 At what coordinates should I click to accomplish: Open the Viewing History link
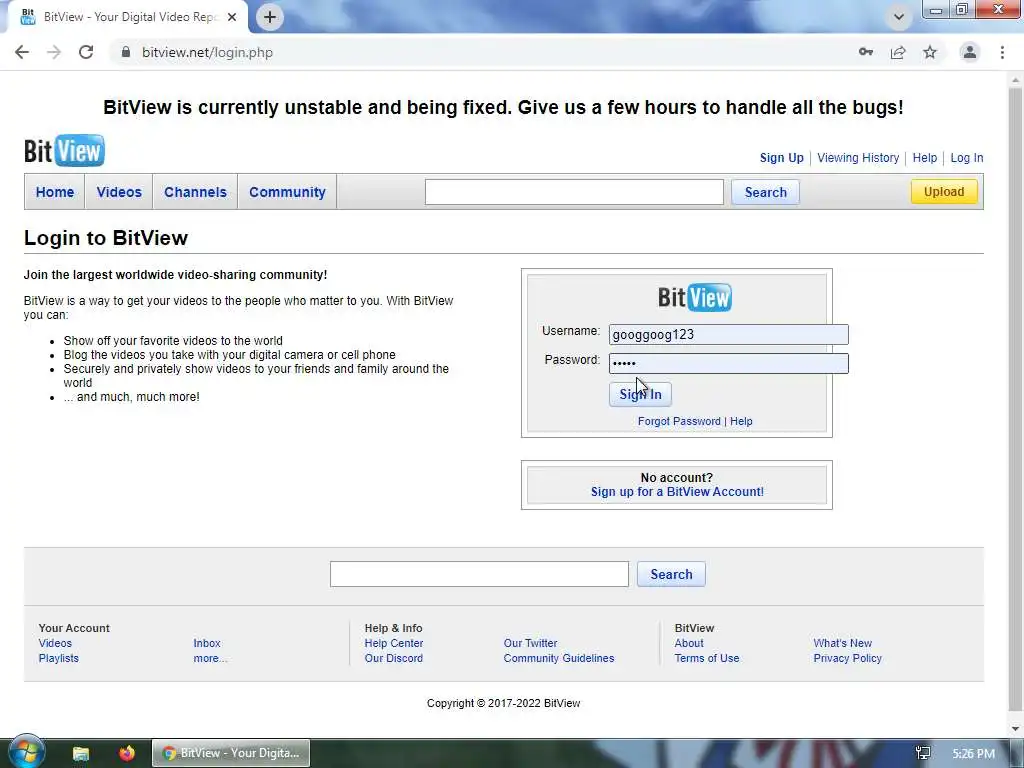click(858, 157)
